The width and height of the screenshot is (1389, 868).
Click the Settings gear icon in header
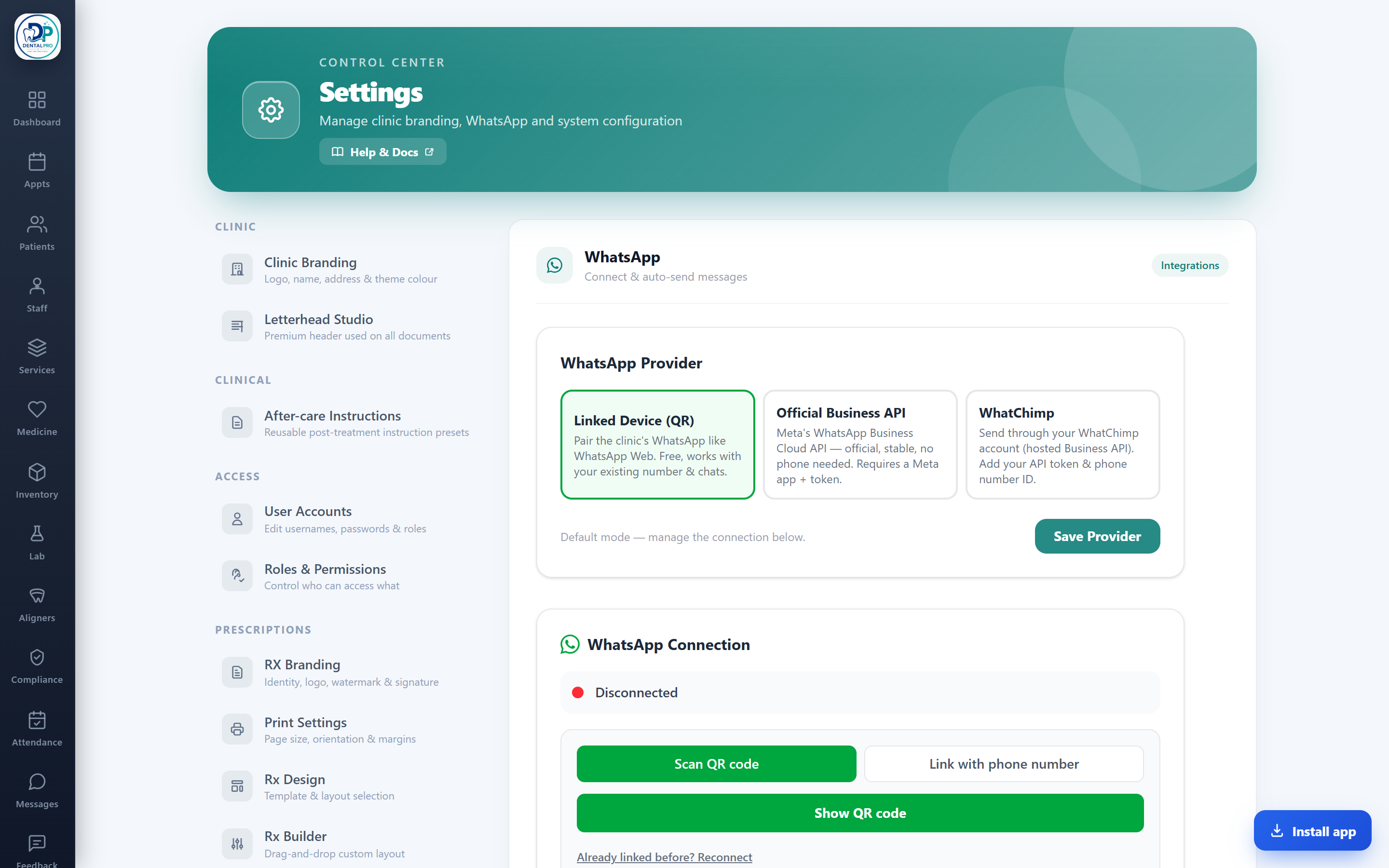tap(271, 109)
